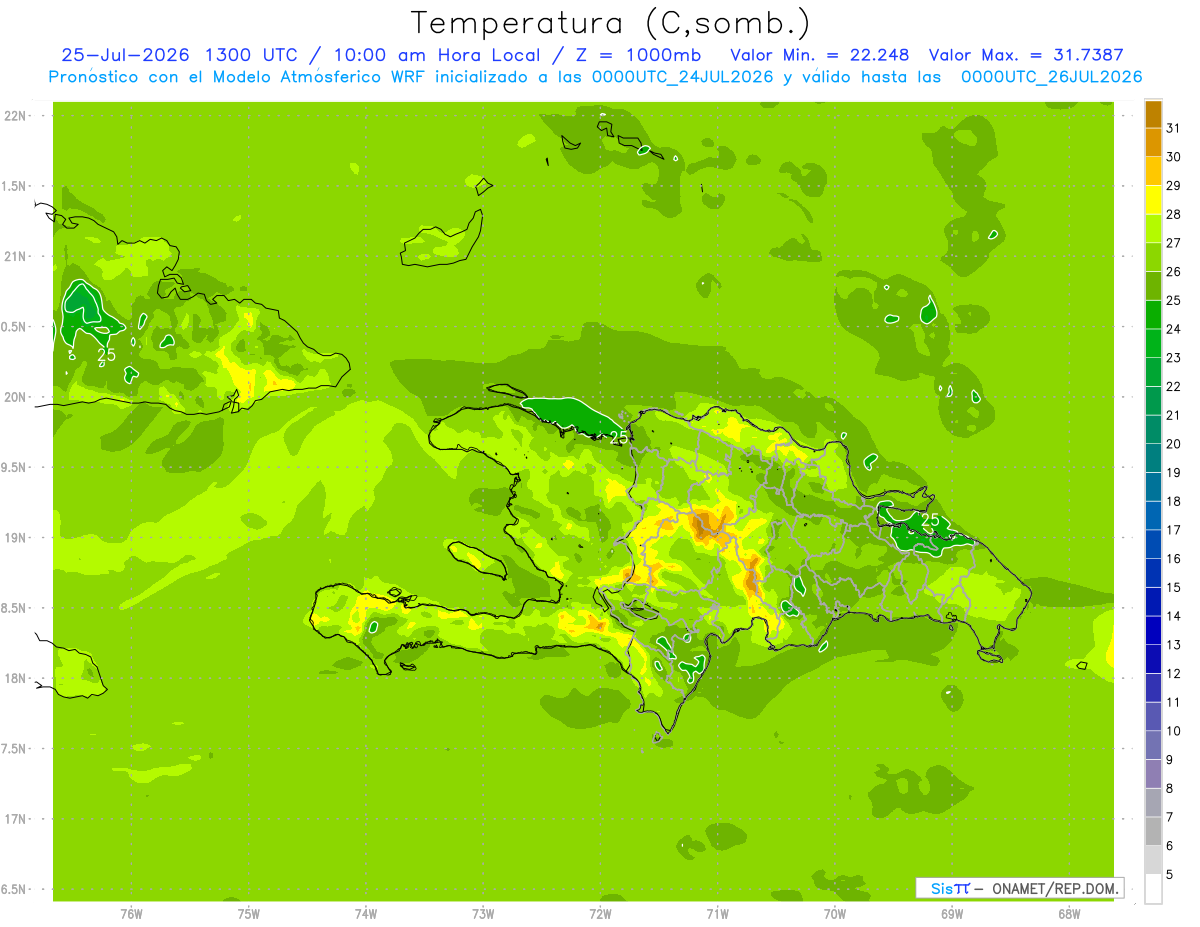The height and width of the screenshot is (927, 1200).
Task: Pick the blue swatch between 14 and 15
Action: (x=1153, y=601)
